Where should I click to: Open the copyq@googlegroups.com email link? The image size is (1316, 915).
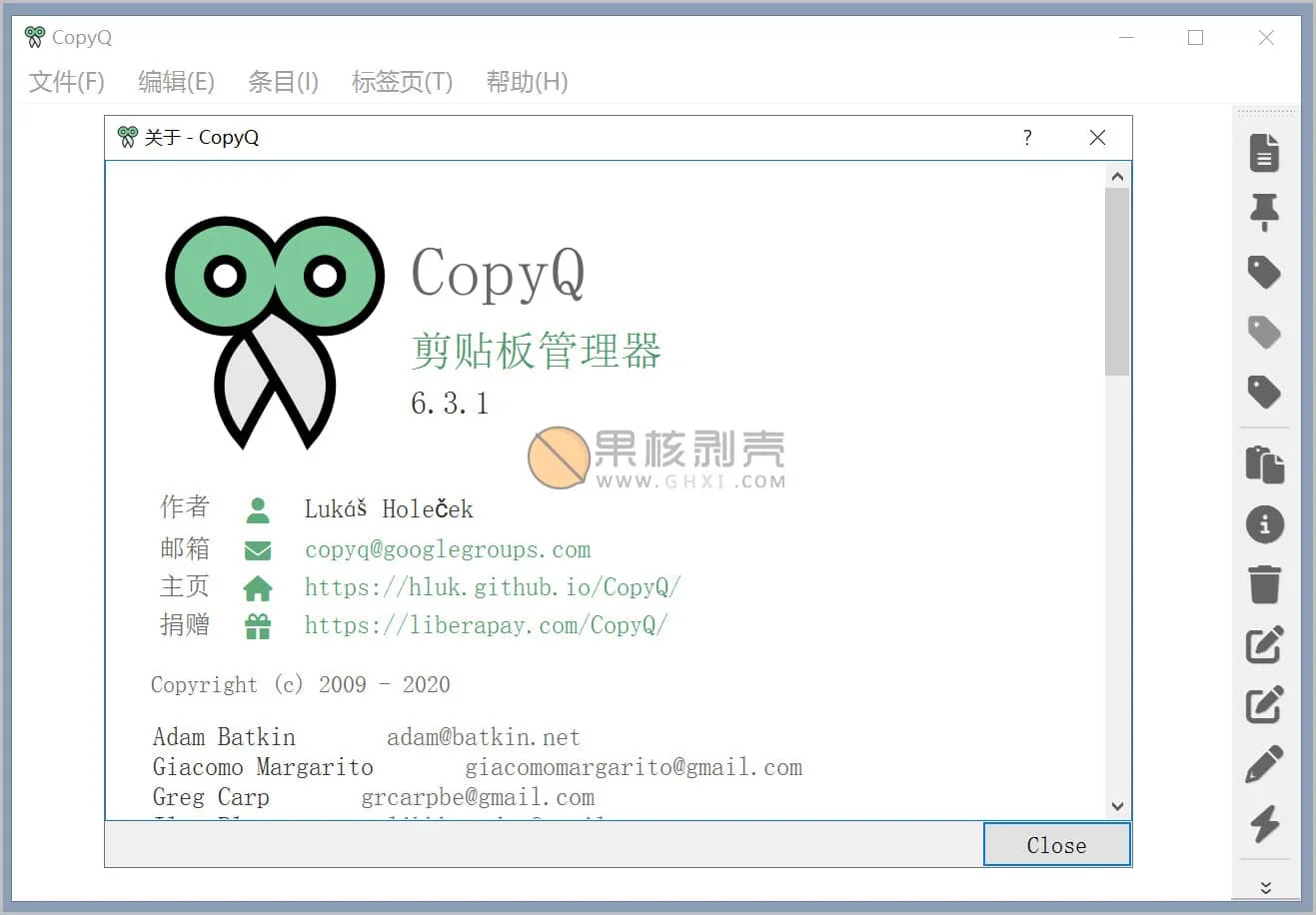447,548
